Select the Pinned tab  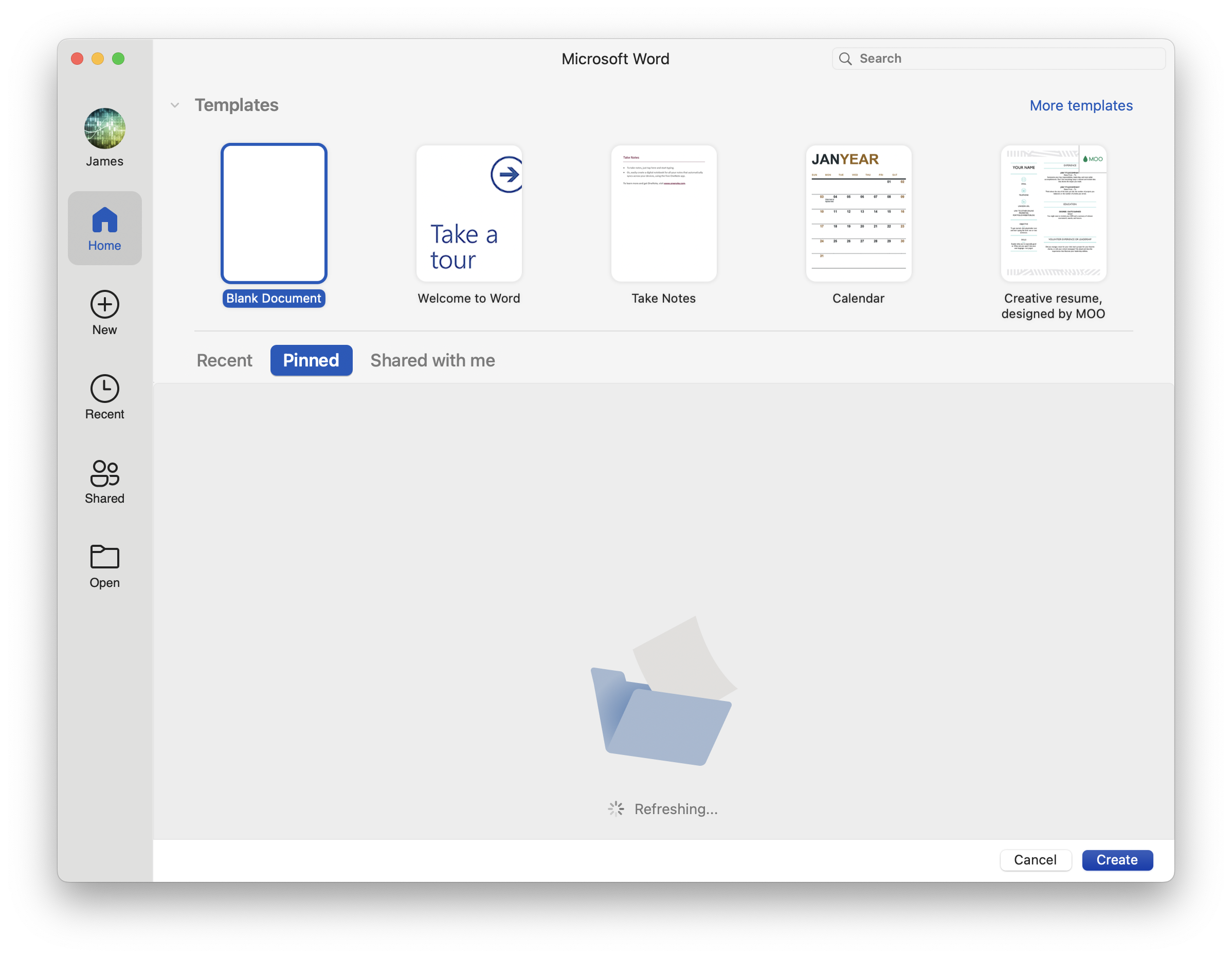click(x=312, y=360)
